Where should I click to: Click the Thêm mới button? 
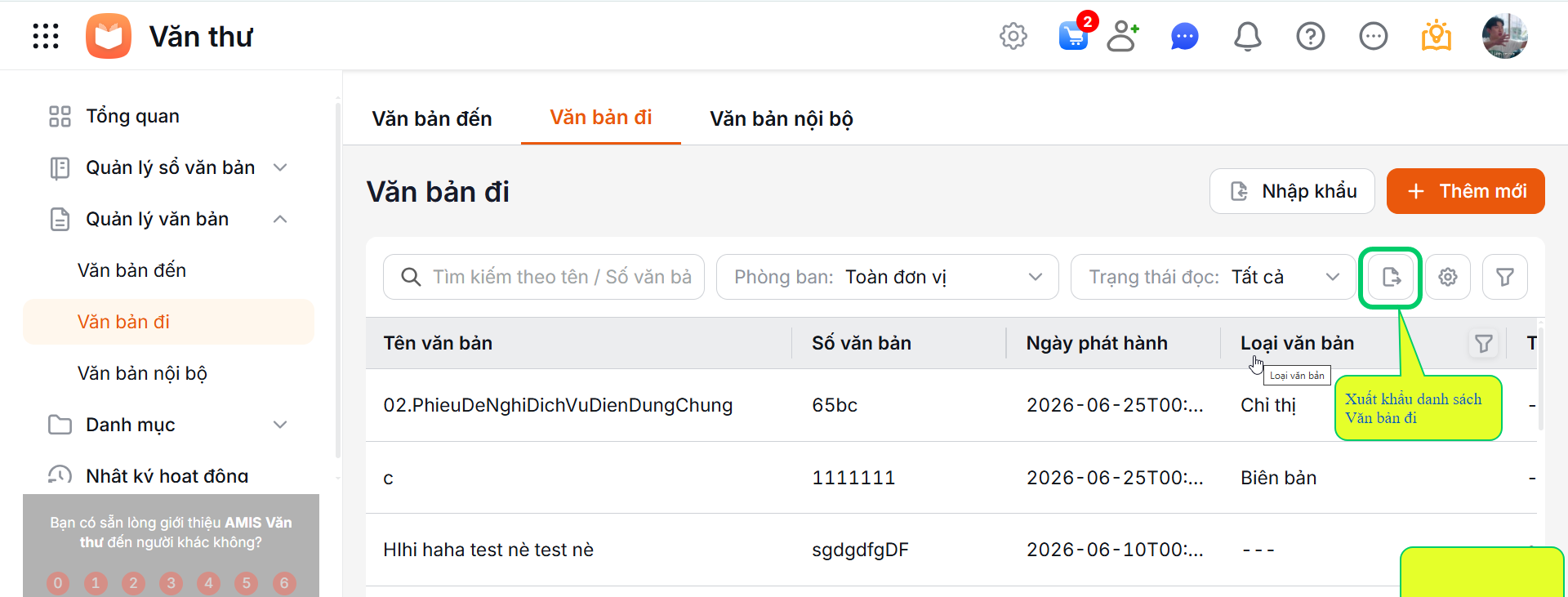click(x=1465, y=191)
